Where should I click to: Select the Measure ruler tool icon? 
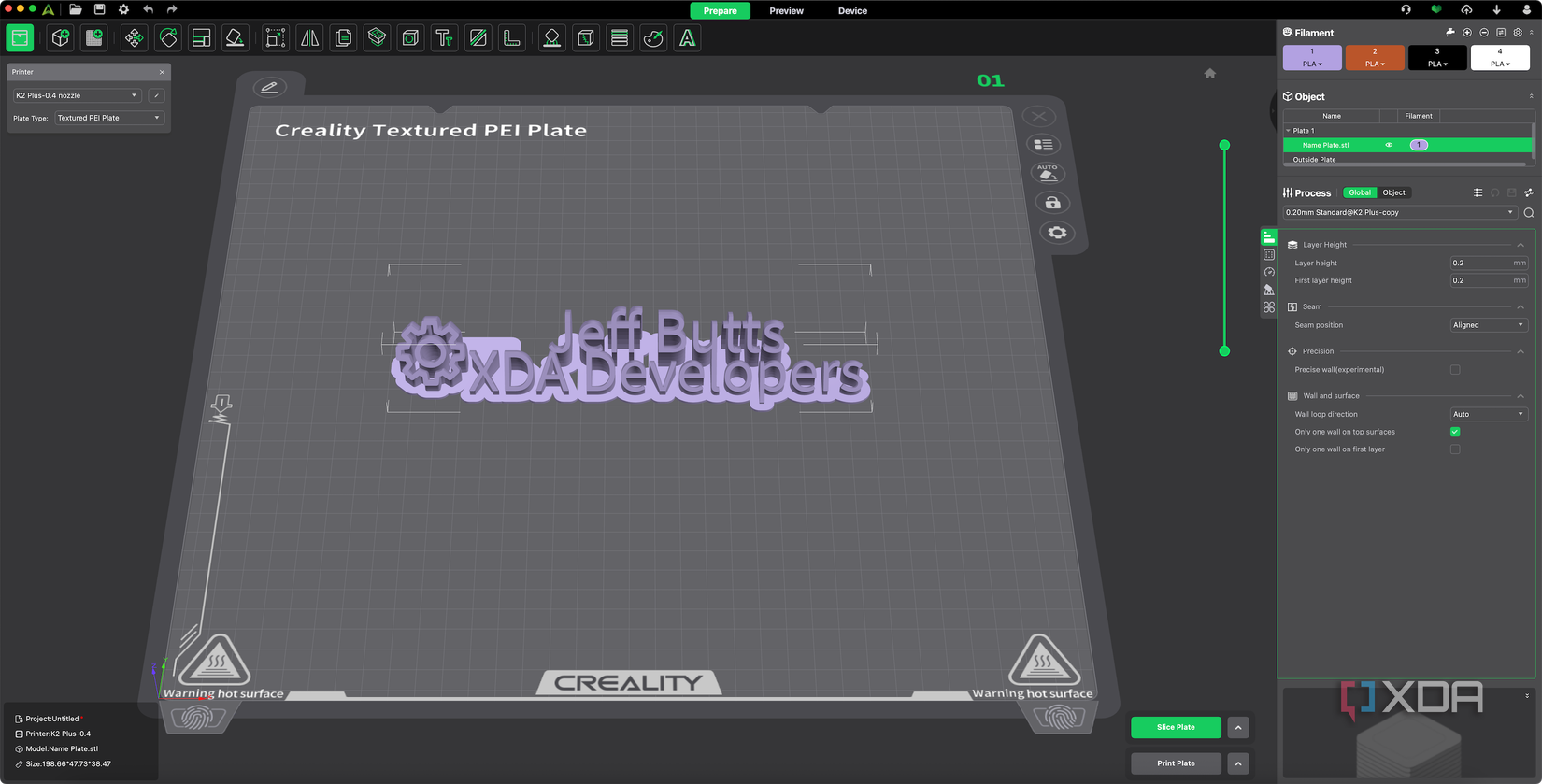[x=512, y=38]
